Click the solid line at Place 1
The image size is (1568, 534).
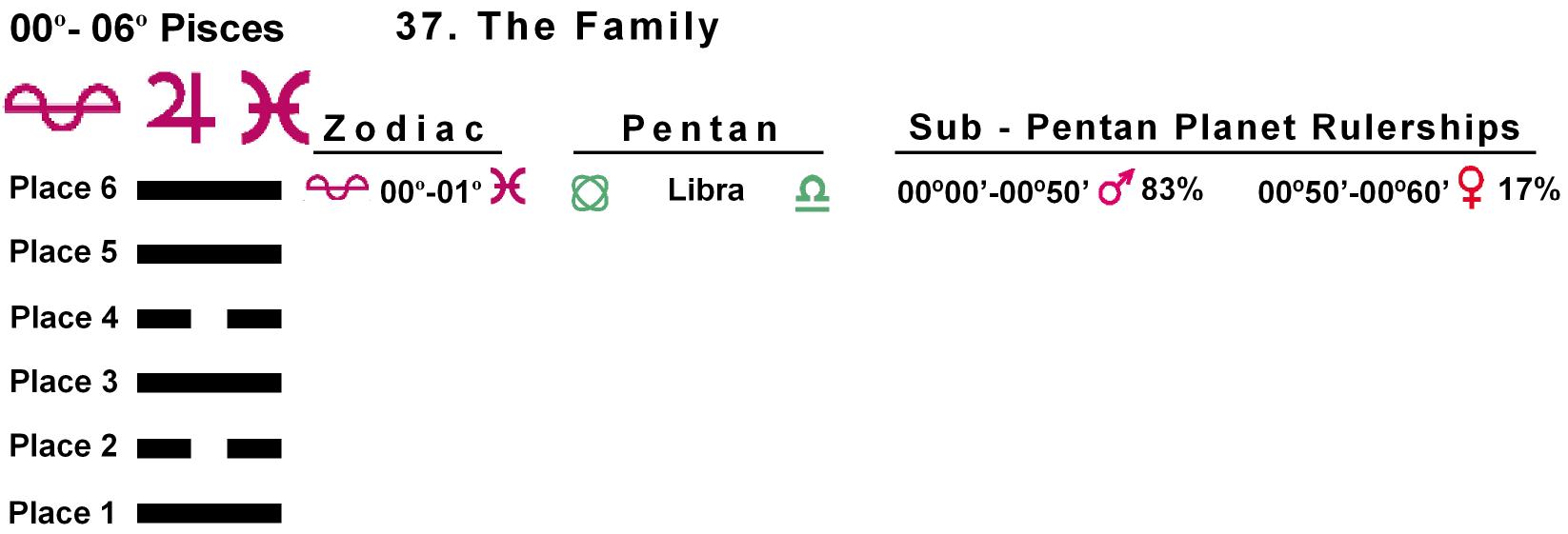pyautogui.click(x=209, y=514)
